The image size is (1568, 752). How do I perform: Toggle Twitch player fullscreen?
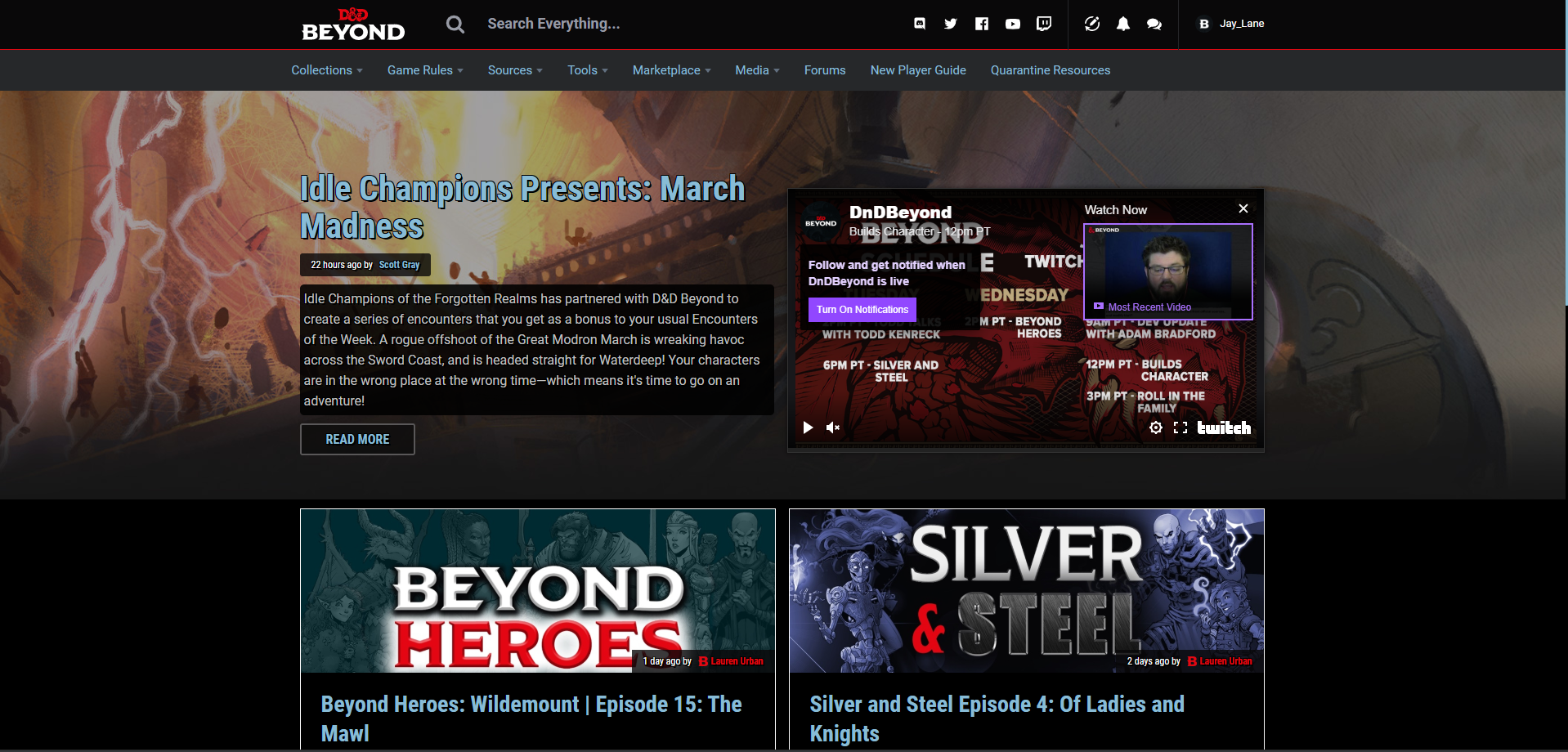pos(1180,427)
